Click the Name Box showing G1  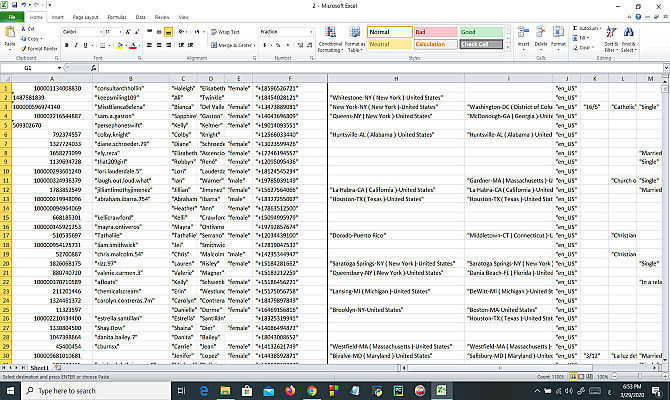pyautogui.click(x=28, y=68)
